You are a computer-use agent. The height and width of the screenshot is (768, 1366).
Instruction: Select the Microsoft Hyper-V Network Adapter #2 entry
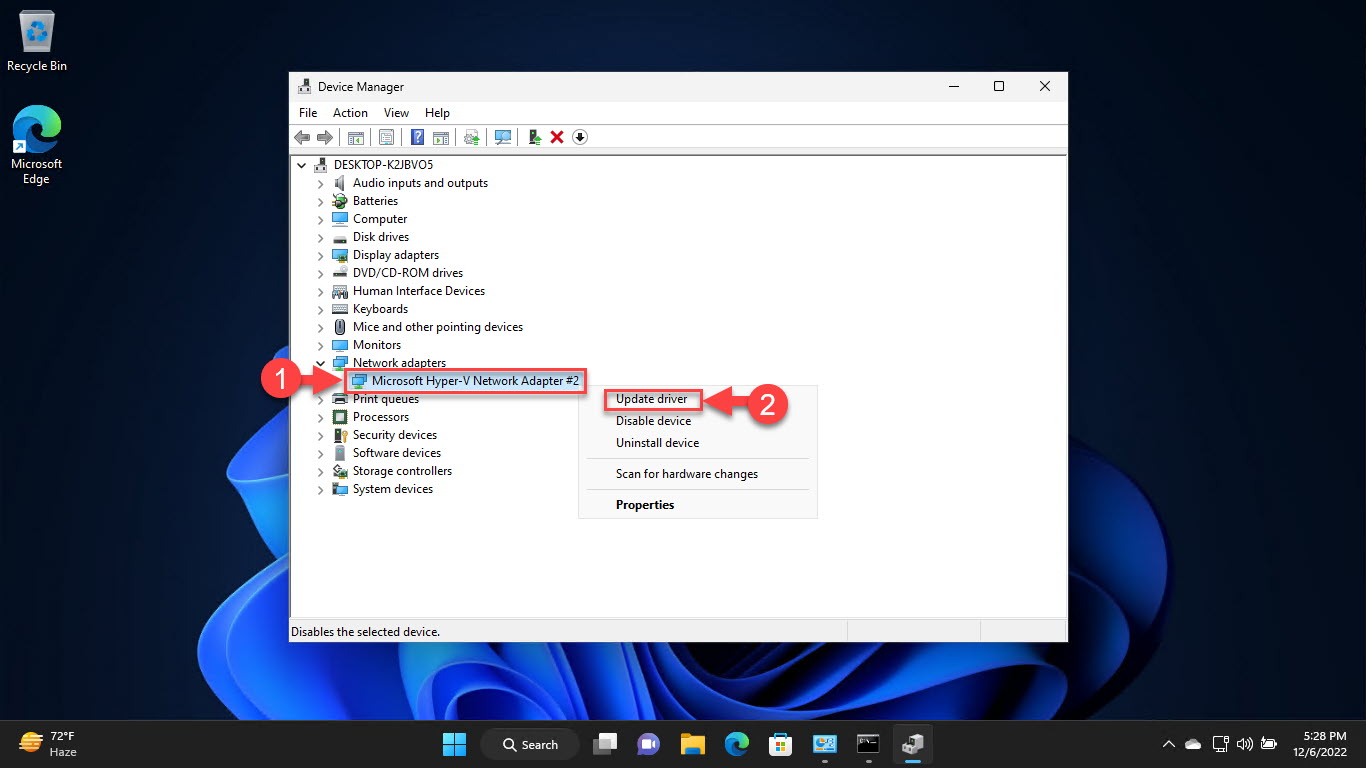(466, 381)
